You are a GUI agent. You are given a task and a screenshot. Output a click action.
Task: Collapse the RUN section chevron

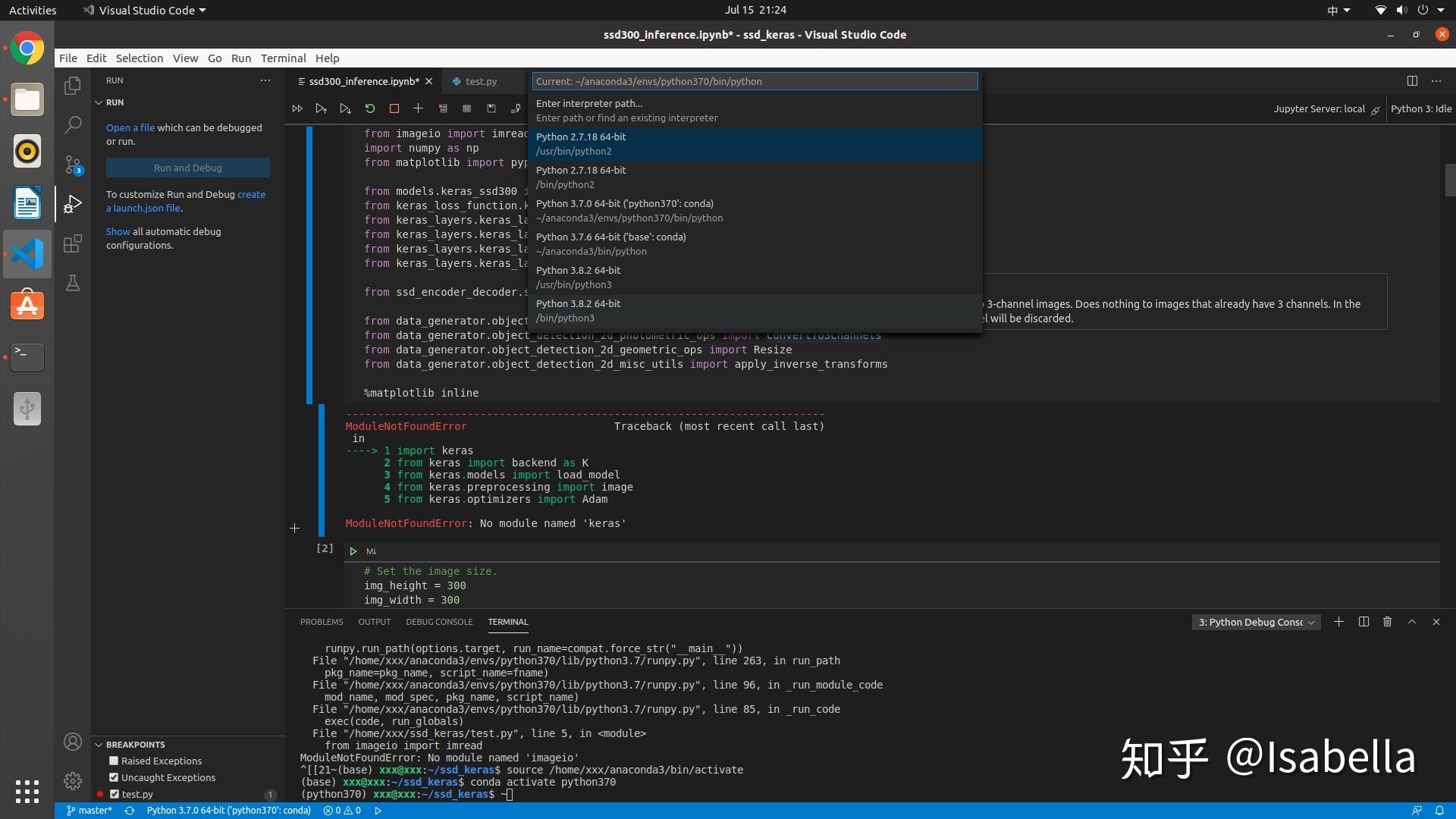click(99, 102)
